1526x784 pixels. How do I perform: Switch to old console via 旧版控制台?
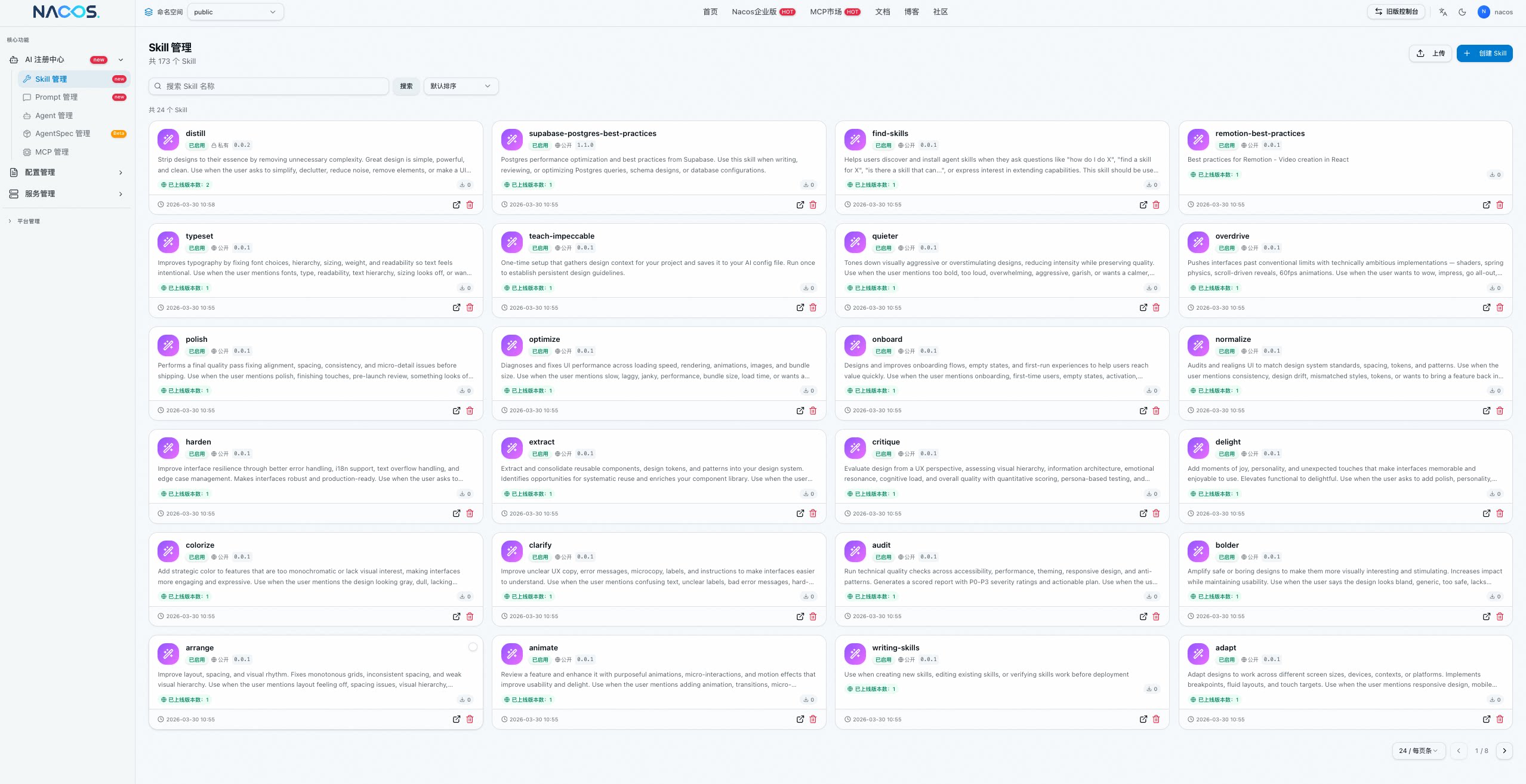click(x=1396, y=12)
